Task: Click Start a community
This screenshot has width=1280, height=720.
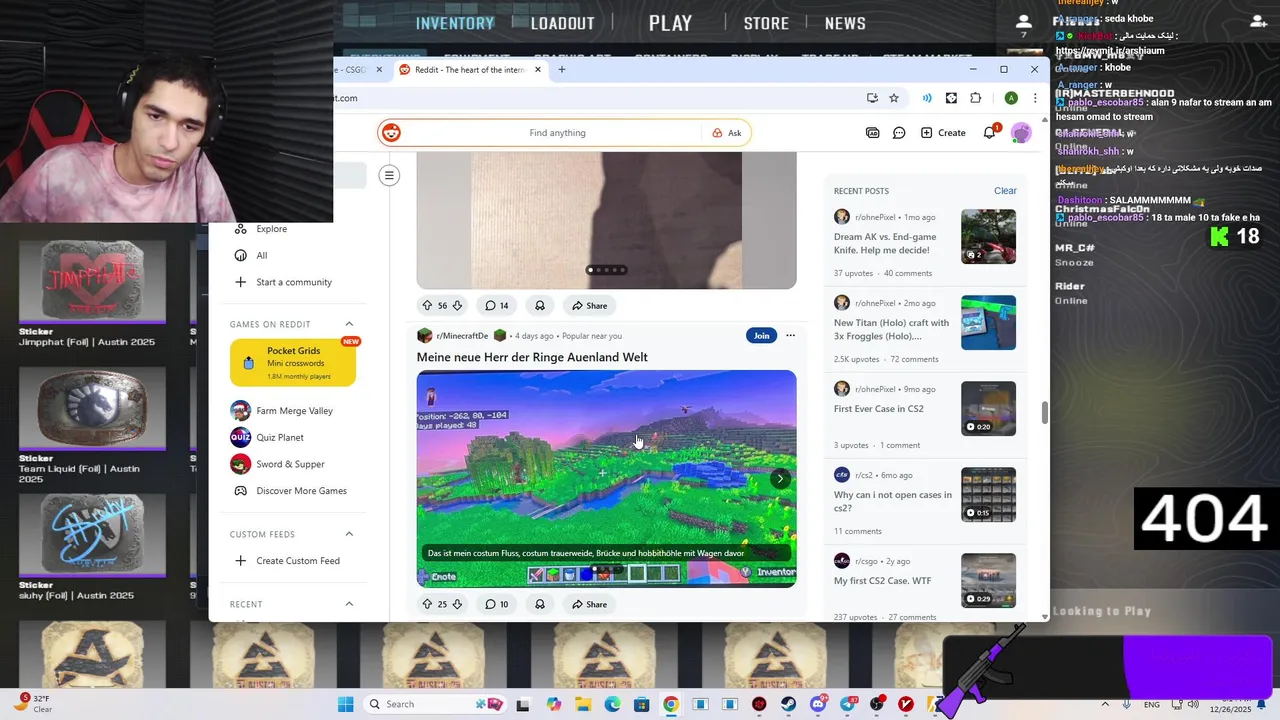Action: (293, 282)
